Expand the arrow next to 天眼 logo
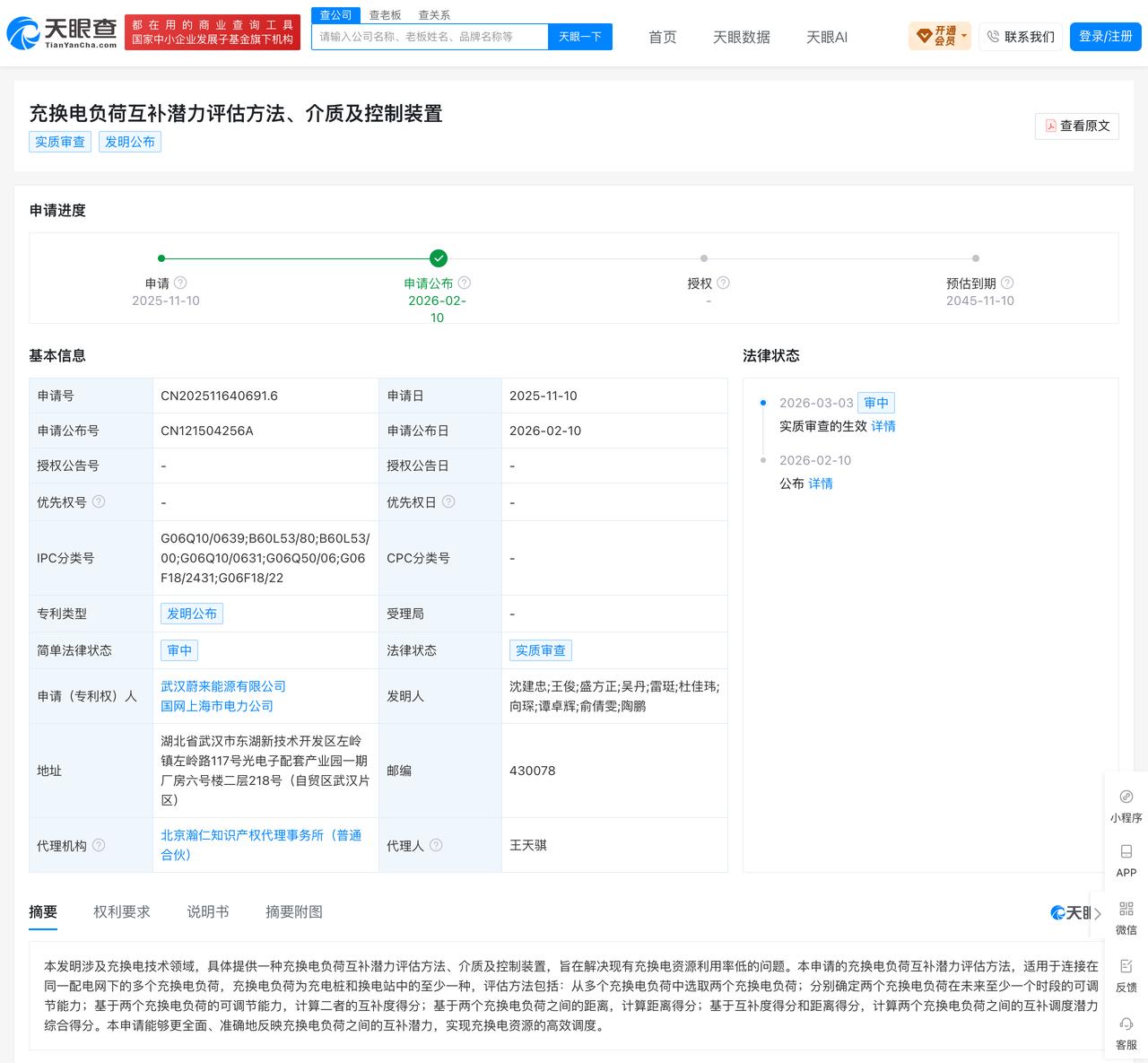This screenshot has width=1148, height=1063. pos(1097,913)
